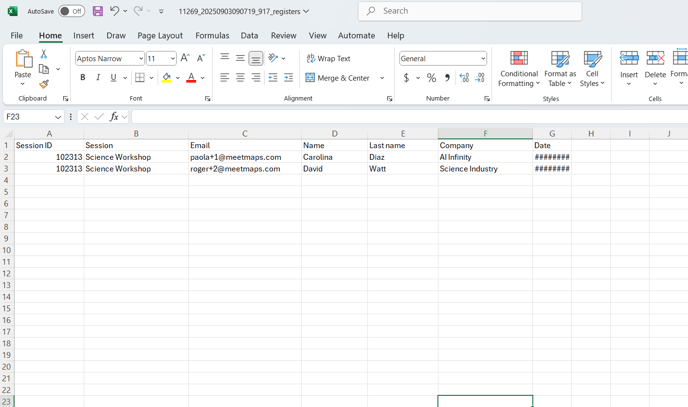
Task: Decrease indent in cell
Action: tap(273, 78)
